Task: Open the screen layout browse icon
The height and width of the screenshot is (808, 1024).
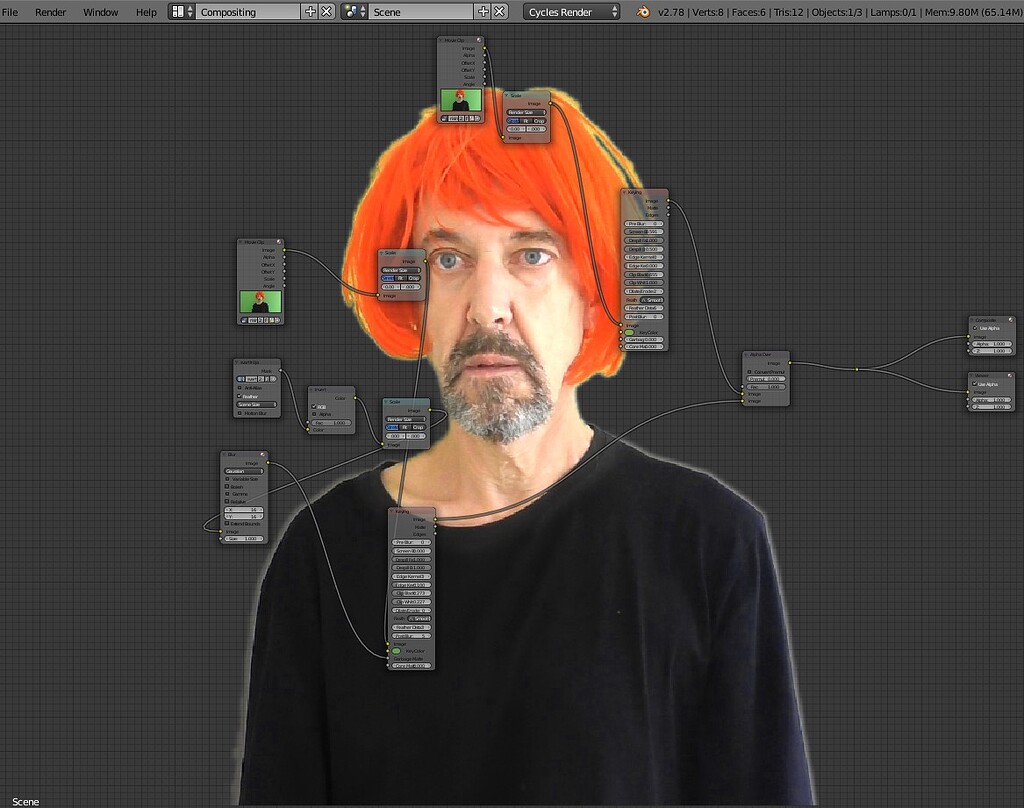Action: [x=182, y=12]
